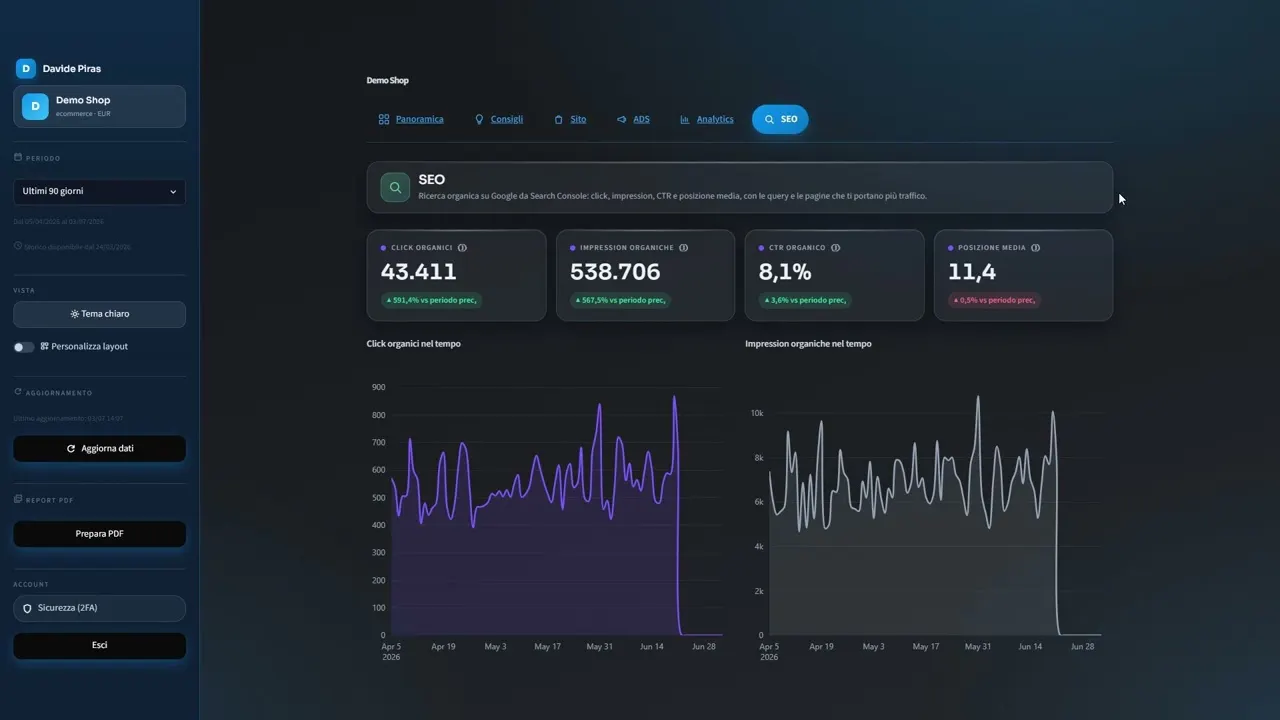This screenshot has width=1280, height=720.
Task: Click the Davide Piras avatar icon
Action: click(x=26, y=68)
